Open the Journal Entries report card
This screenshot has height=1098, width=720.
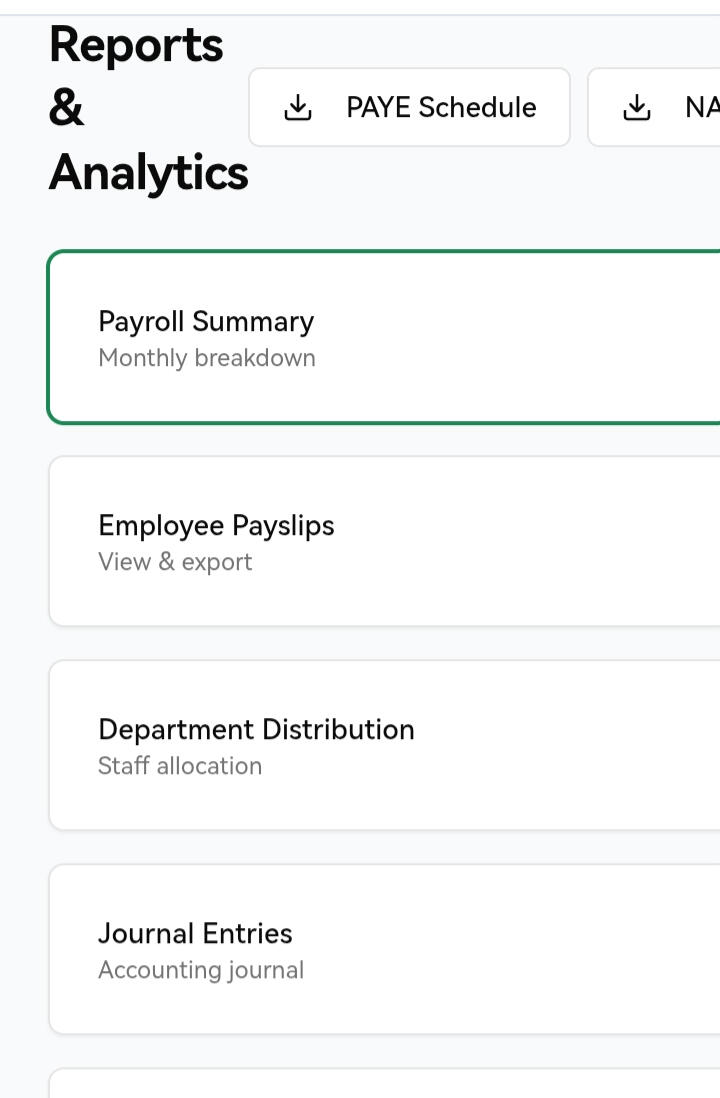point(384,949)
